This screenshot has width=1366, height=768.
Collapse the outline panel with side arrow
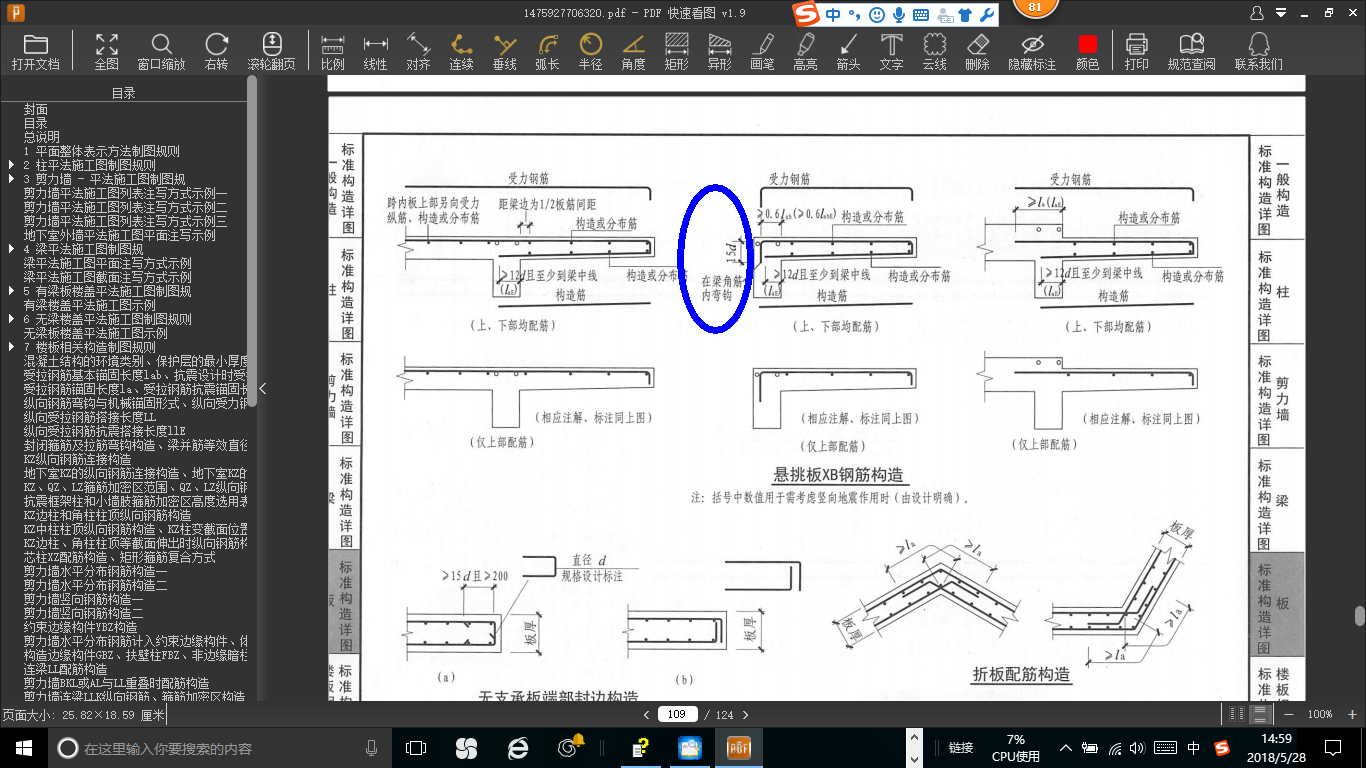262,389
